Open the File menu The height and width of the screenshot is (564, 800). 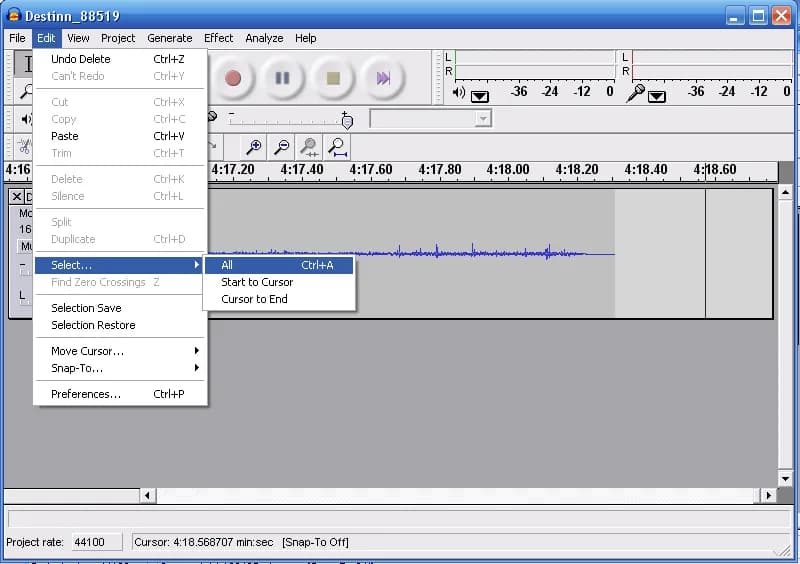(x=17, y=38)
